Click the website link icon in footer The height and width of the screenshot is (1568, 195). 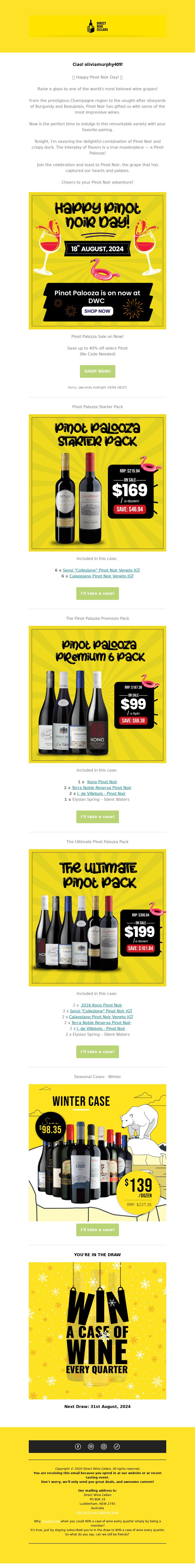[117, 1446]
